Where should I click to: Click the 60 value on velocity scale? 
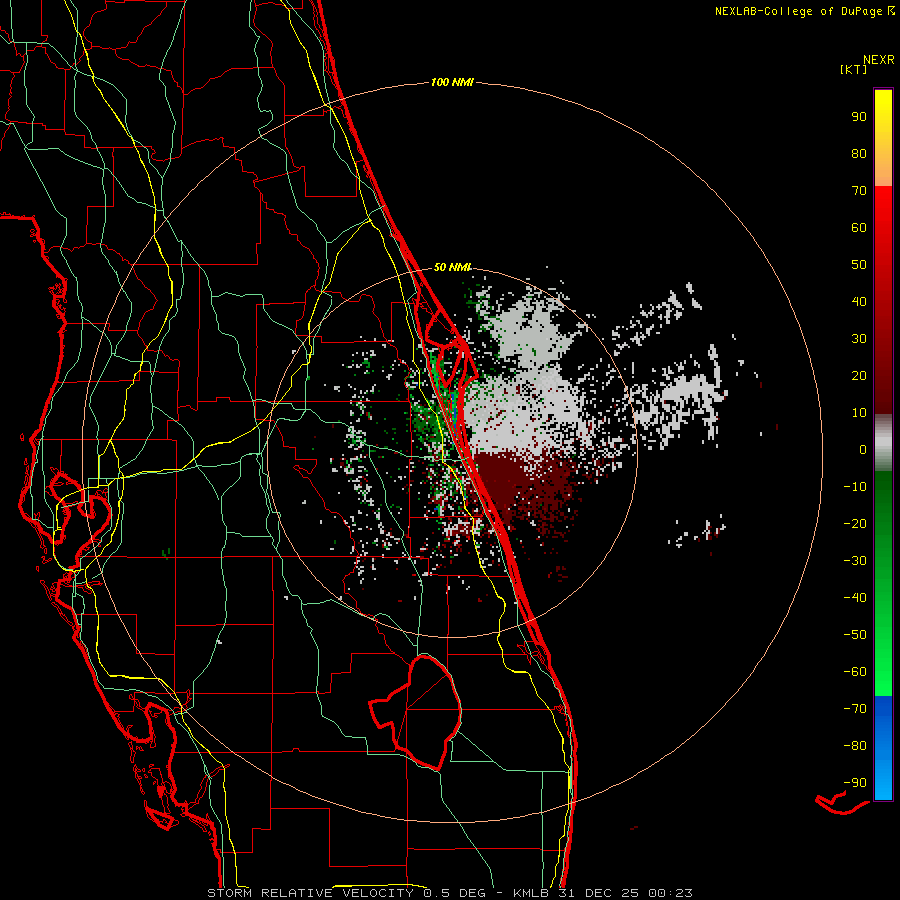click(859, 227)
